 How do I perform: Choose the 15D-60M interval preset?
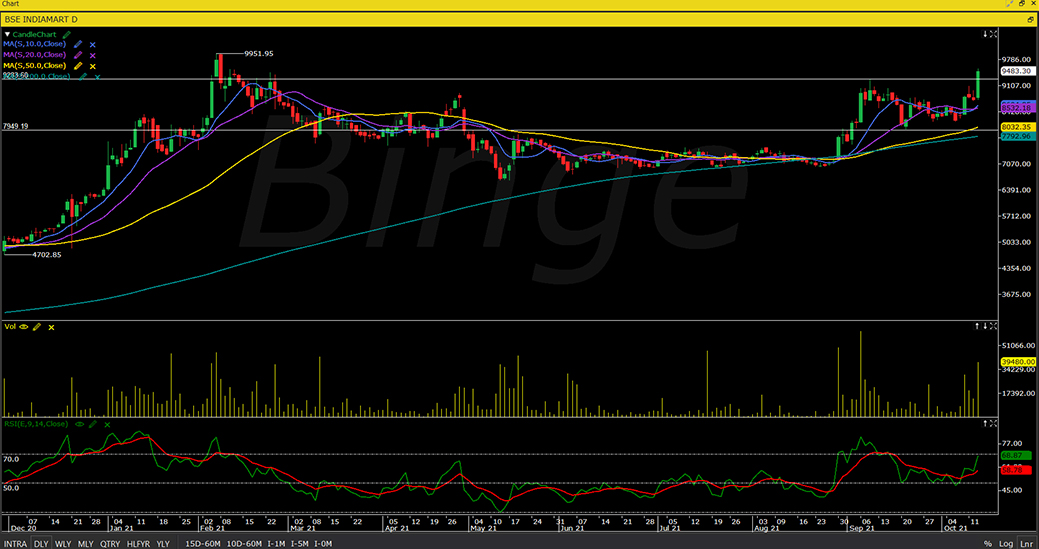pyautogui.click(x=202, y=543)
